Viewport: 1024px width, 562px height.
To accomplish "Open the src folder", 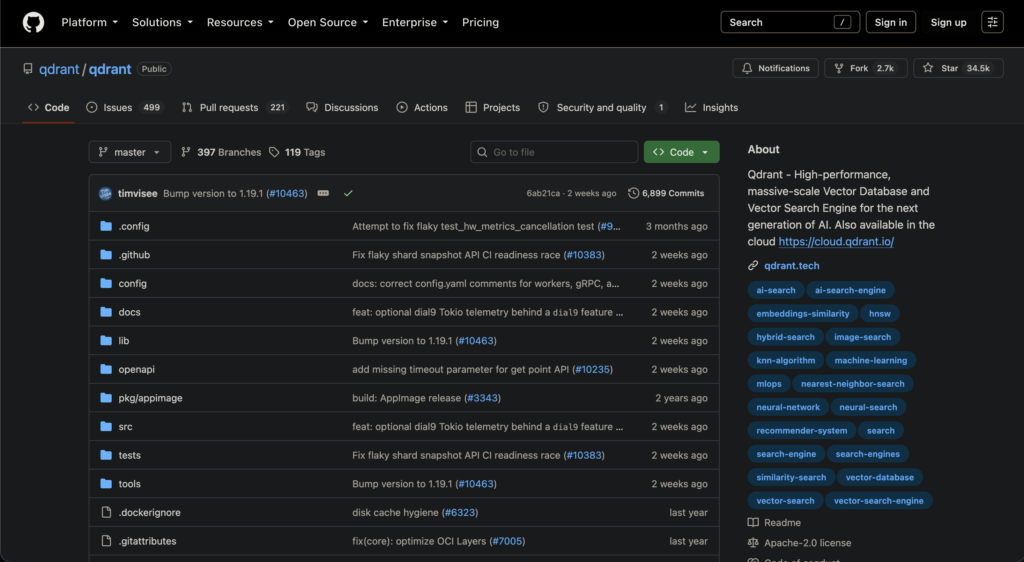I will (125, 426).
